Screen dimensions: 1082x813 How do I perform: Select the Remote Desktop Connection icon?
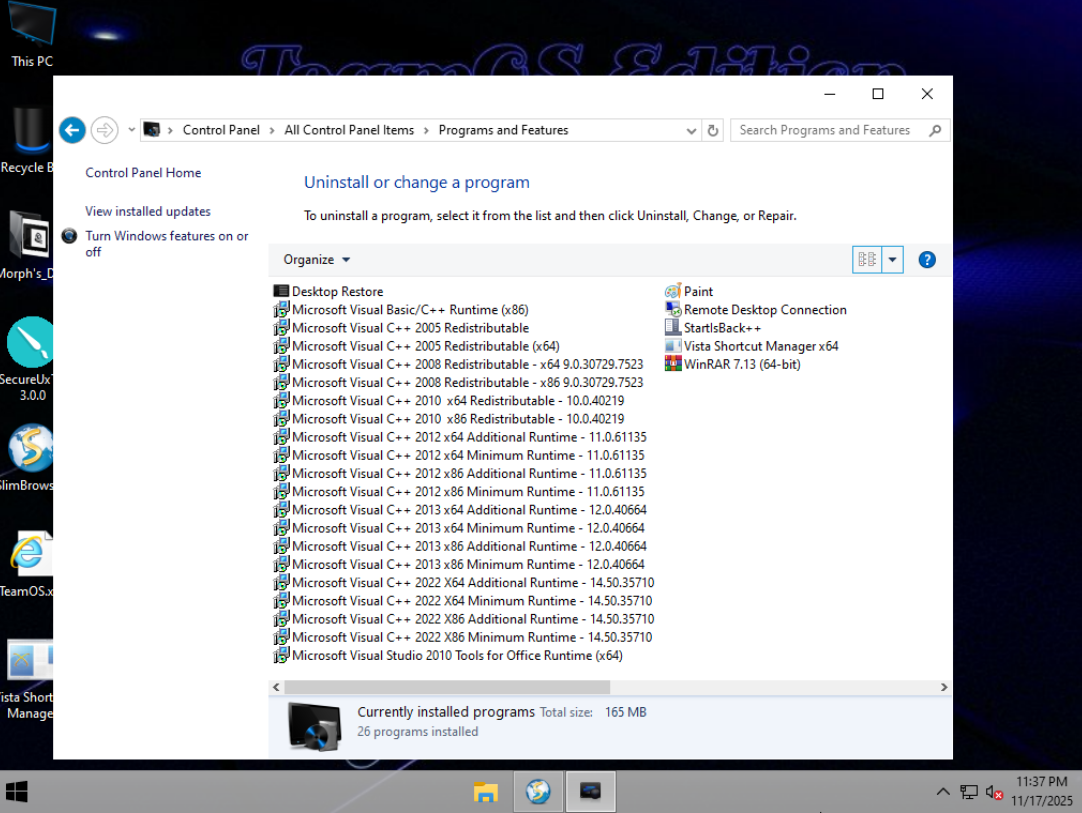[673, 309]
